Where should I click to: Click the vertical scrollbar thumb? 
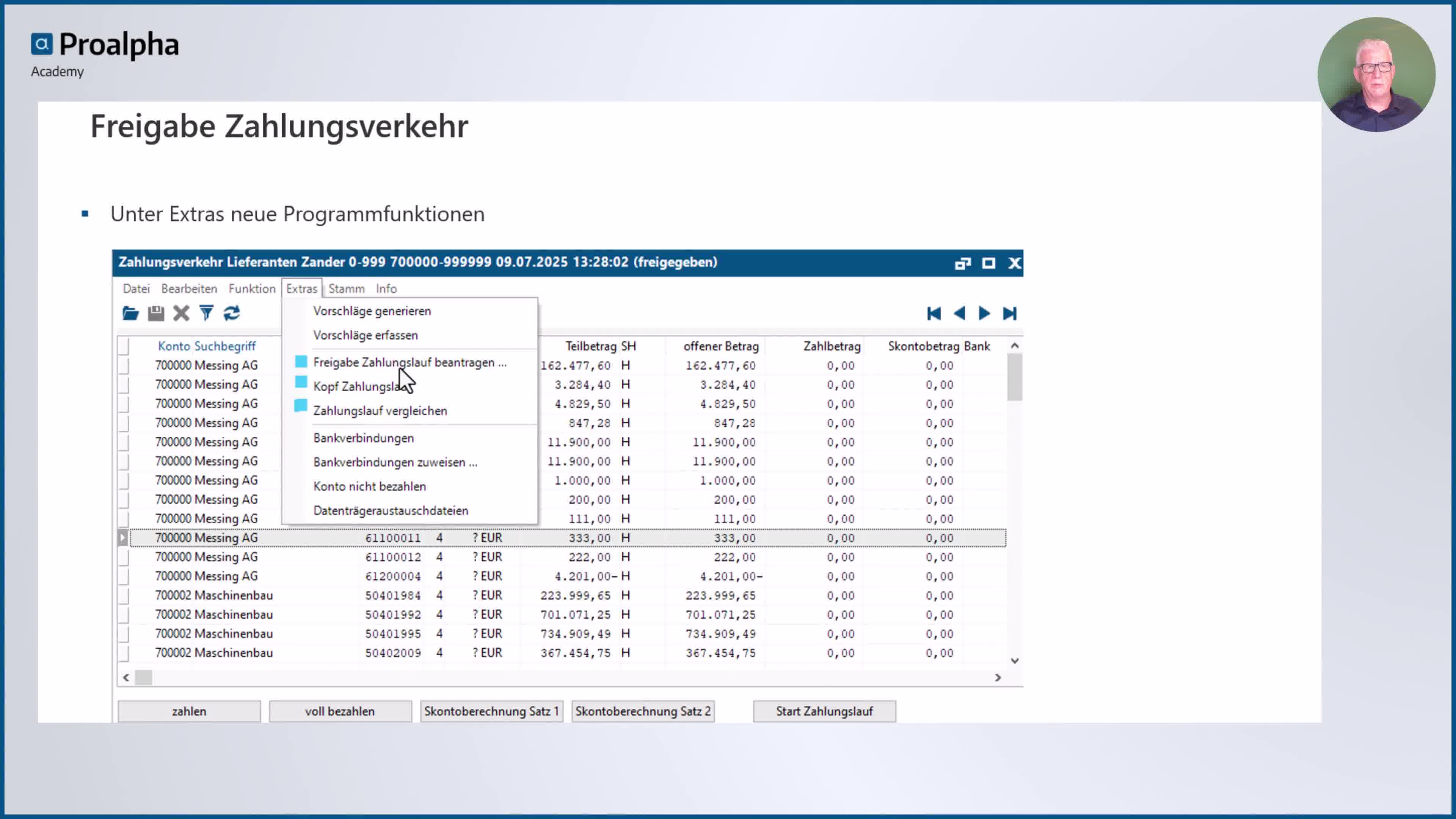[x=1015, y=377]
